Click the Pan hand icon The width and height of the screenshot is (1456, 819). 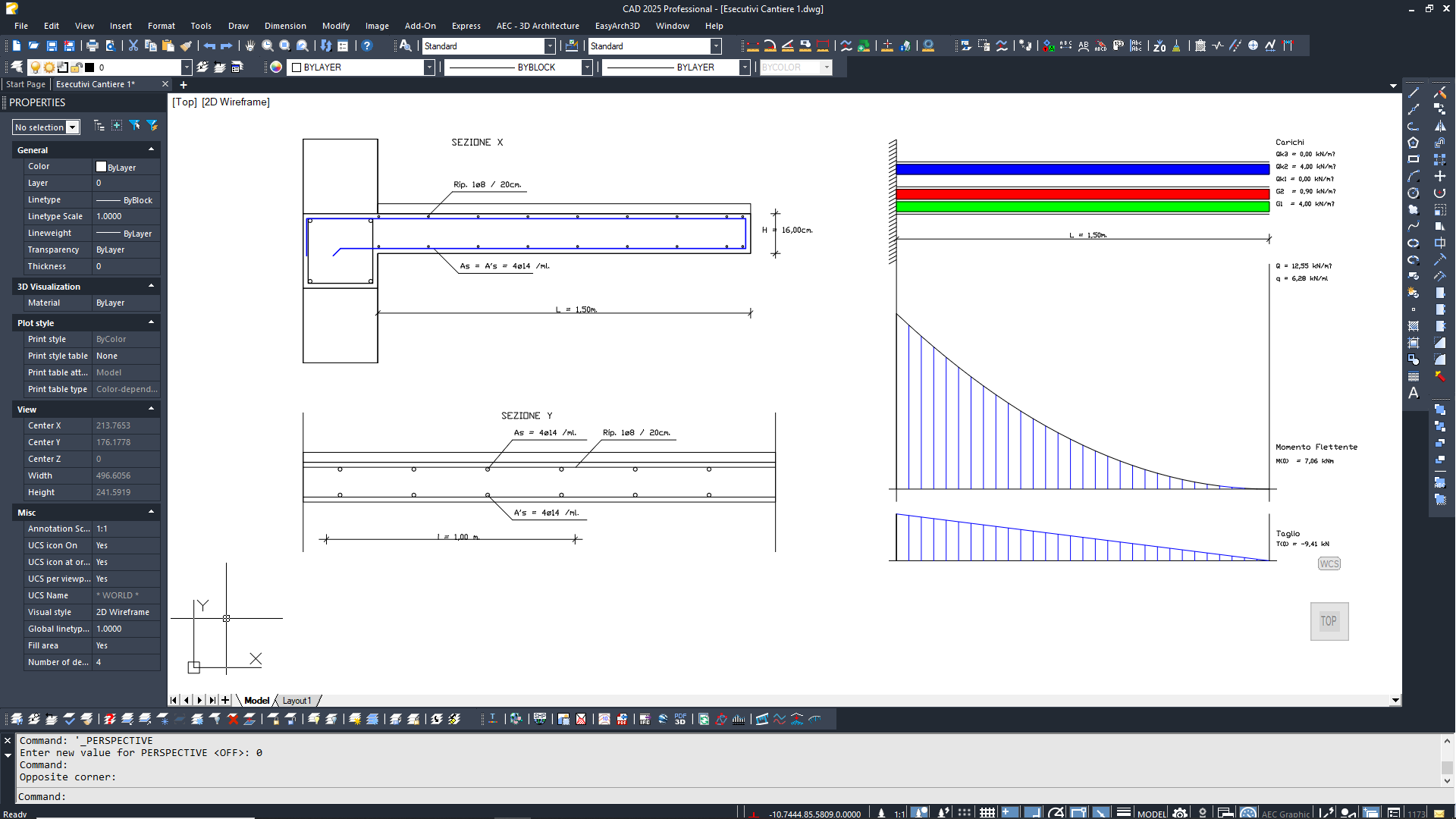point(250,46)
